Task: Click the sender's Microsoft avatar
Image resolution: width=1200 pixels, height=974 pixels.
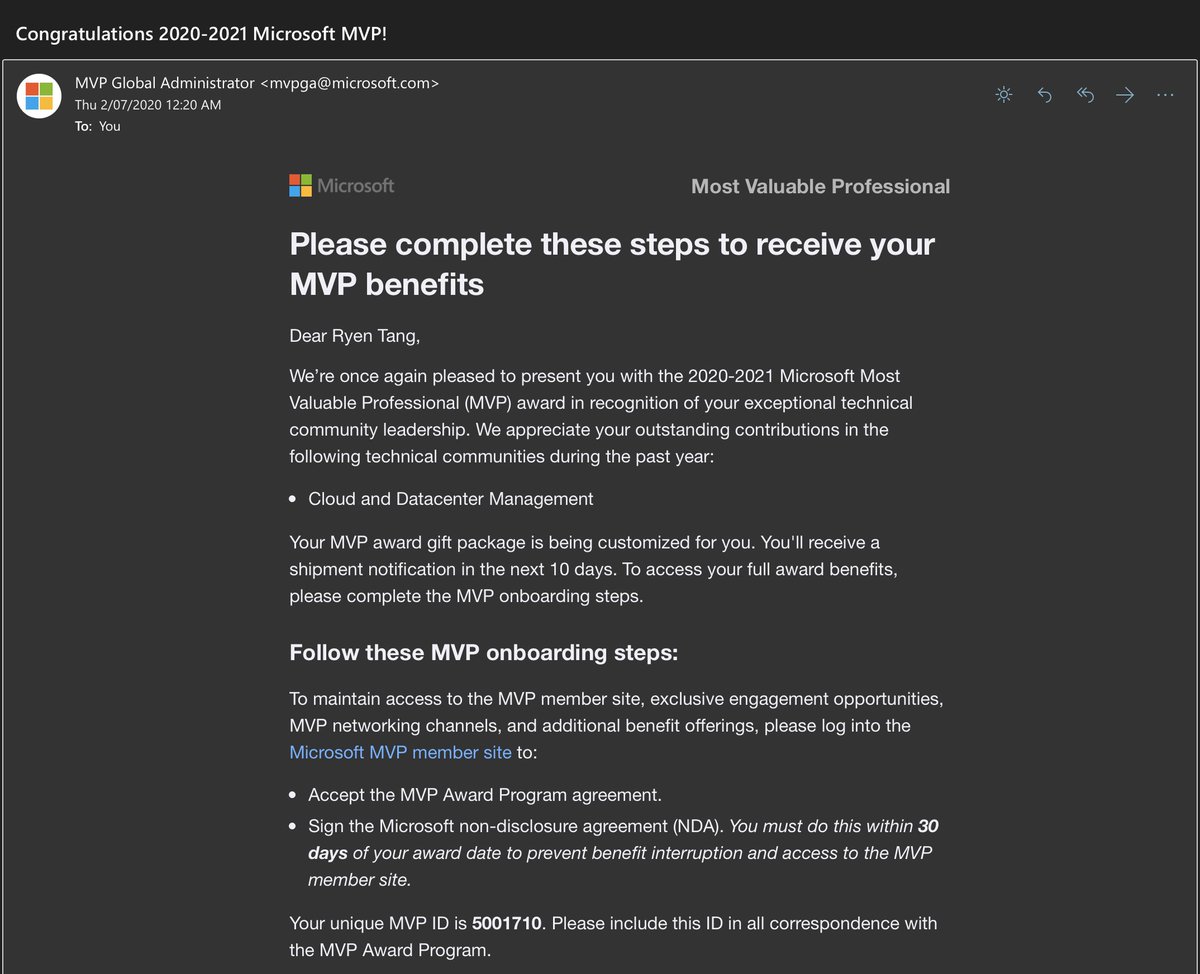Action: pos(40,96)
